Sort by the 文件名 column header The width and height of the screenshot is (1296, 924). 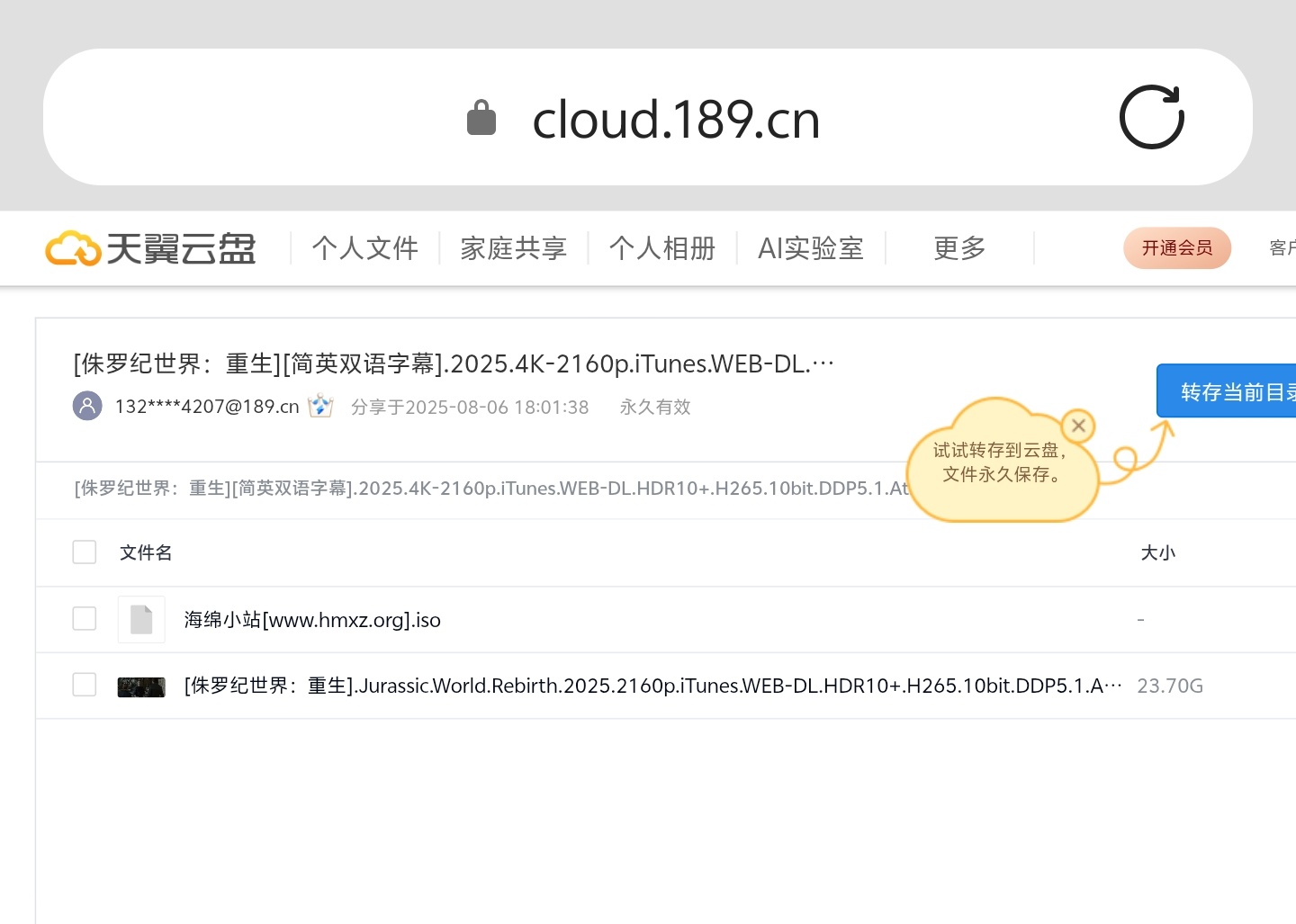pyautogui.click(x=146, y=552)
